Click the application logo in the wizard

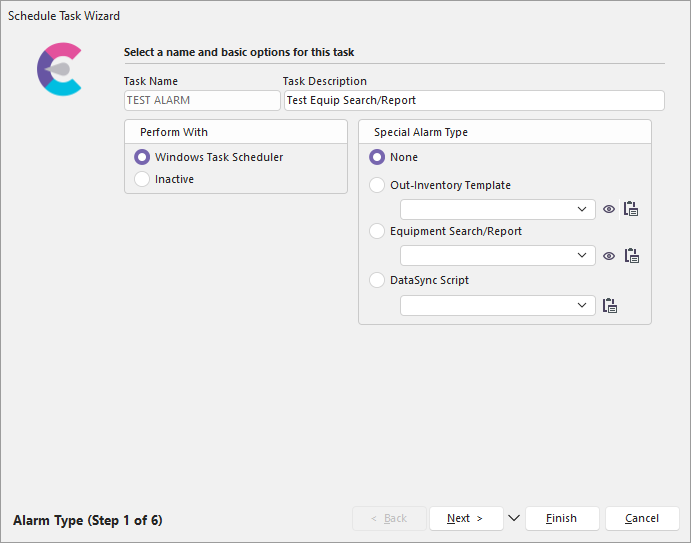coord(59,69)
